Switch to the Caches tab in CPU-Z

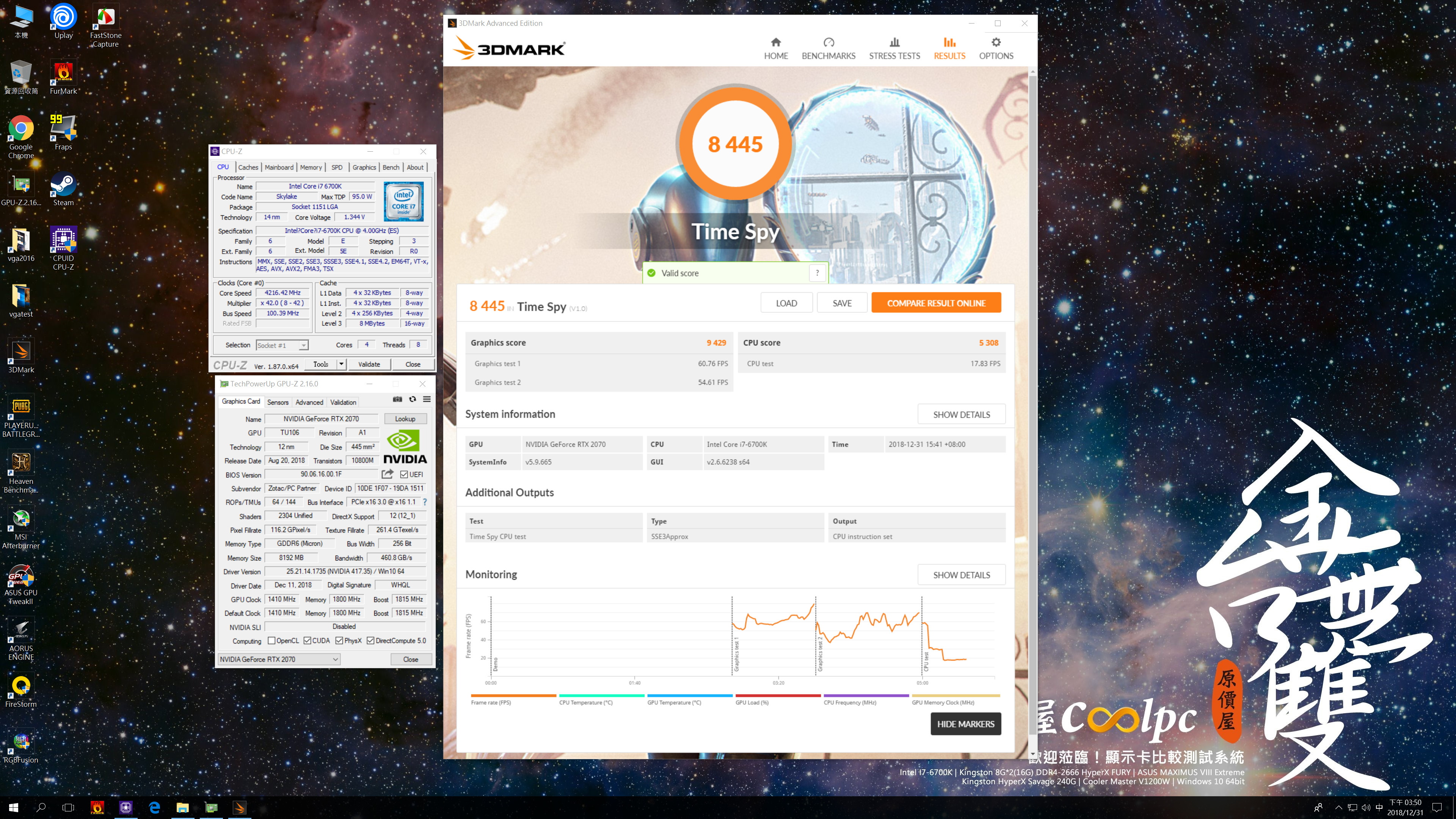[x=248, y=167]
